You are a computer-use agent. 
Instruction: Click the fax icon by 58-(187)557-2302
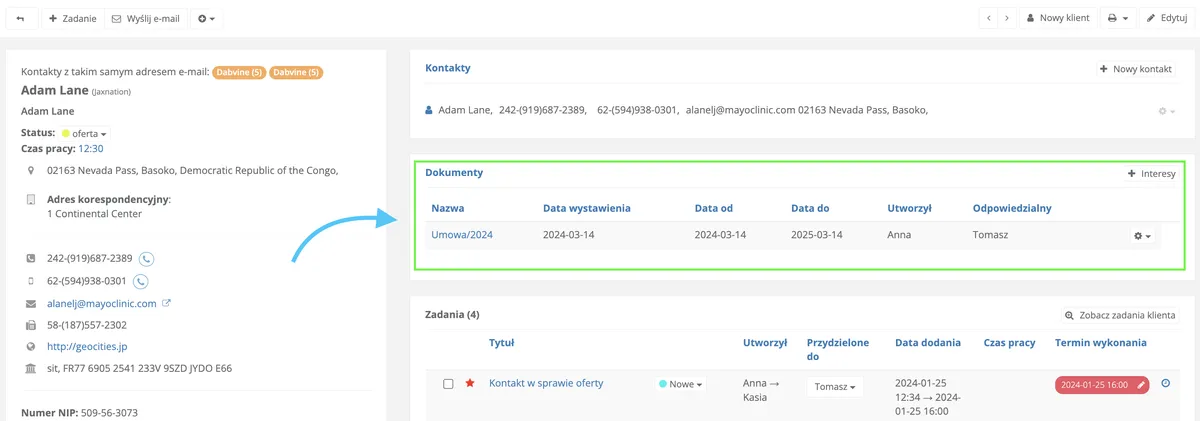31,325
